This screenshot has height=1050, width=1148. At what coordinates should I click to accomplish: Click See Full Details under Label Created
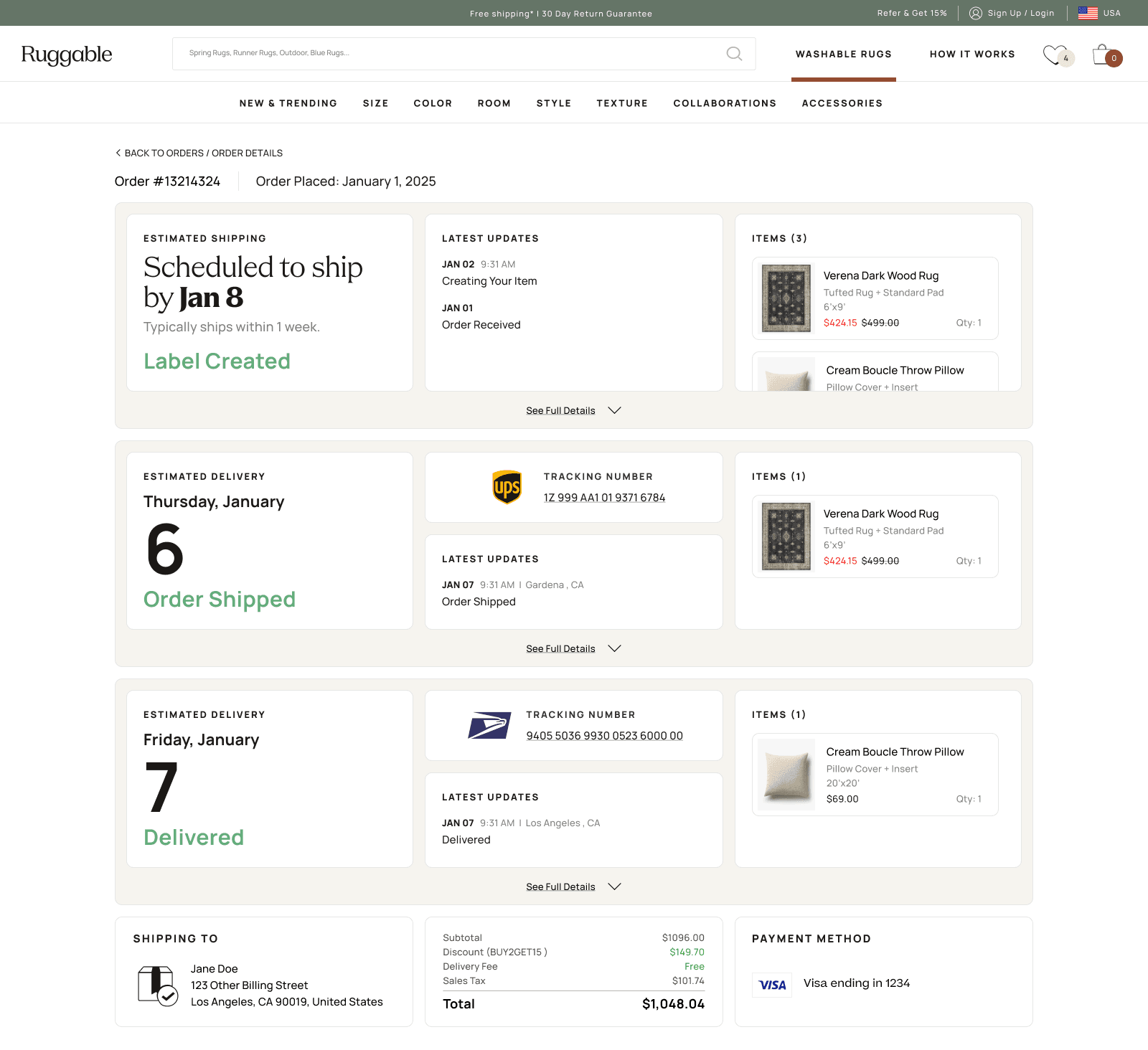pyautogui.click(x=560, y=410)
